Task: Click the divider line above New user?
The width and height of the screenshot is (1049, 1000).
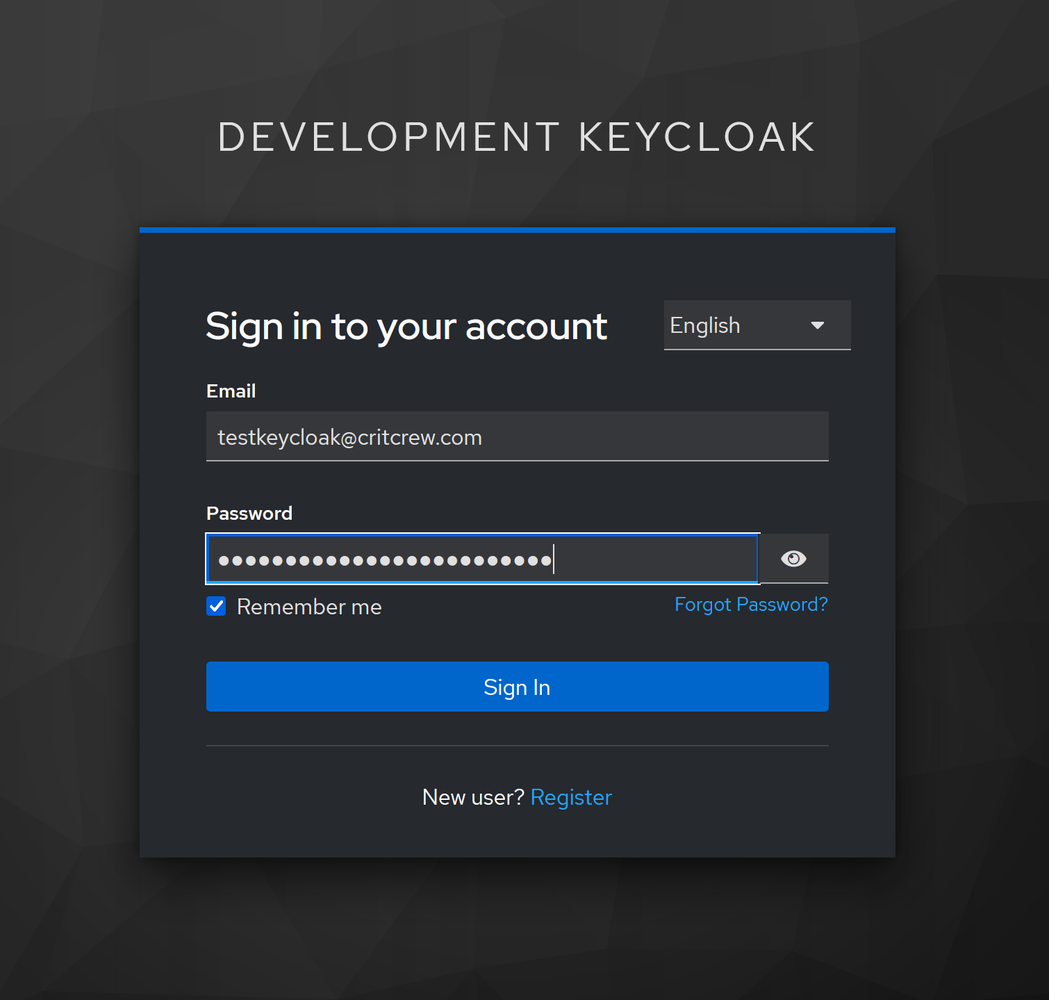Action: click(517, 745)
